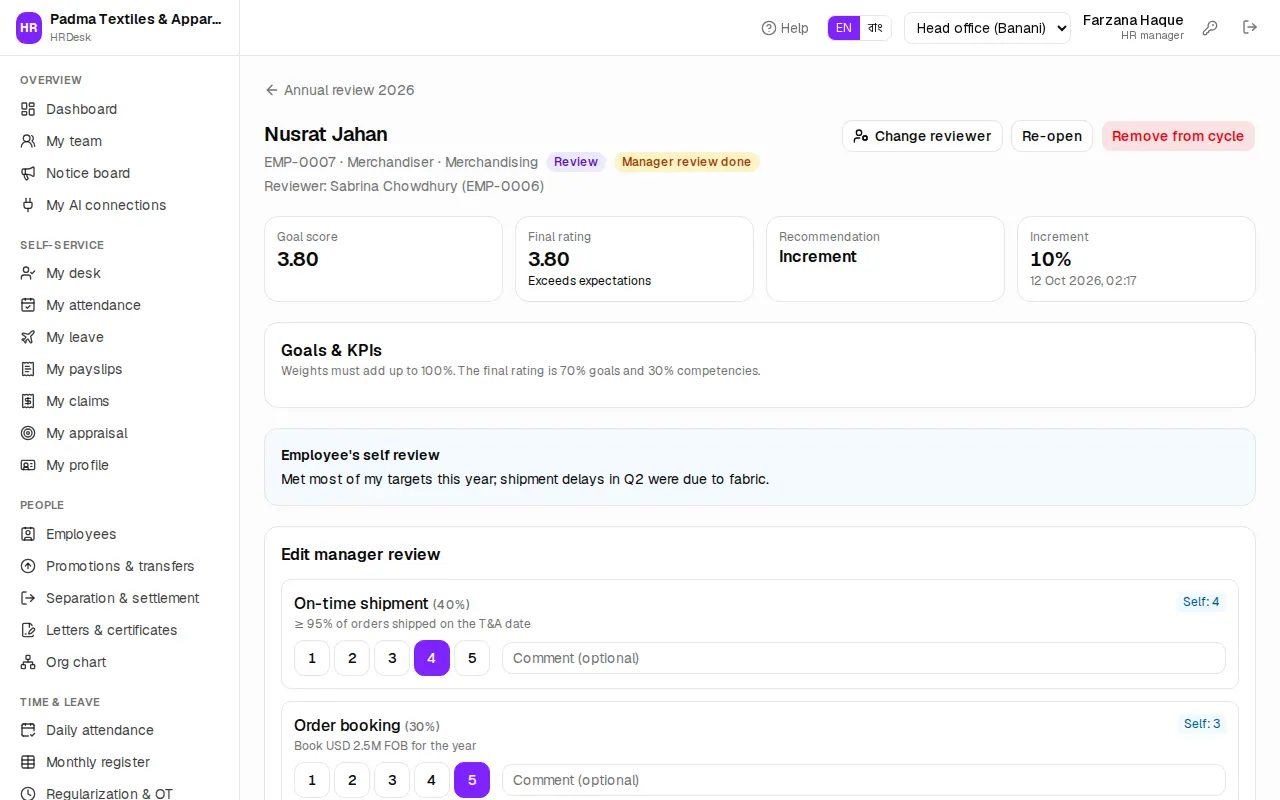
Task: Click the 'Manager review done' status badge
Action: pyautogui.click(x=687, y=162)
